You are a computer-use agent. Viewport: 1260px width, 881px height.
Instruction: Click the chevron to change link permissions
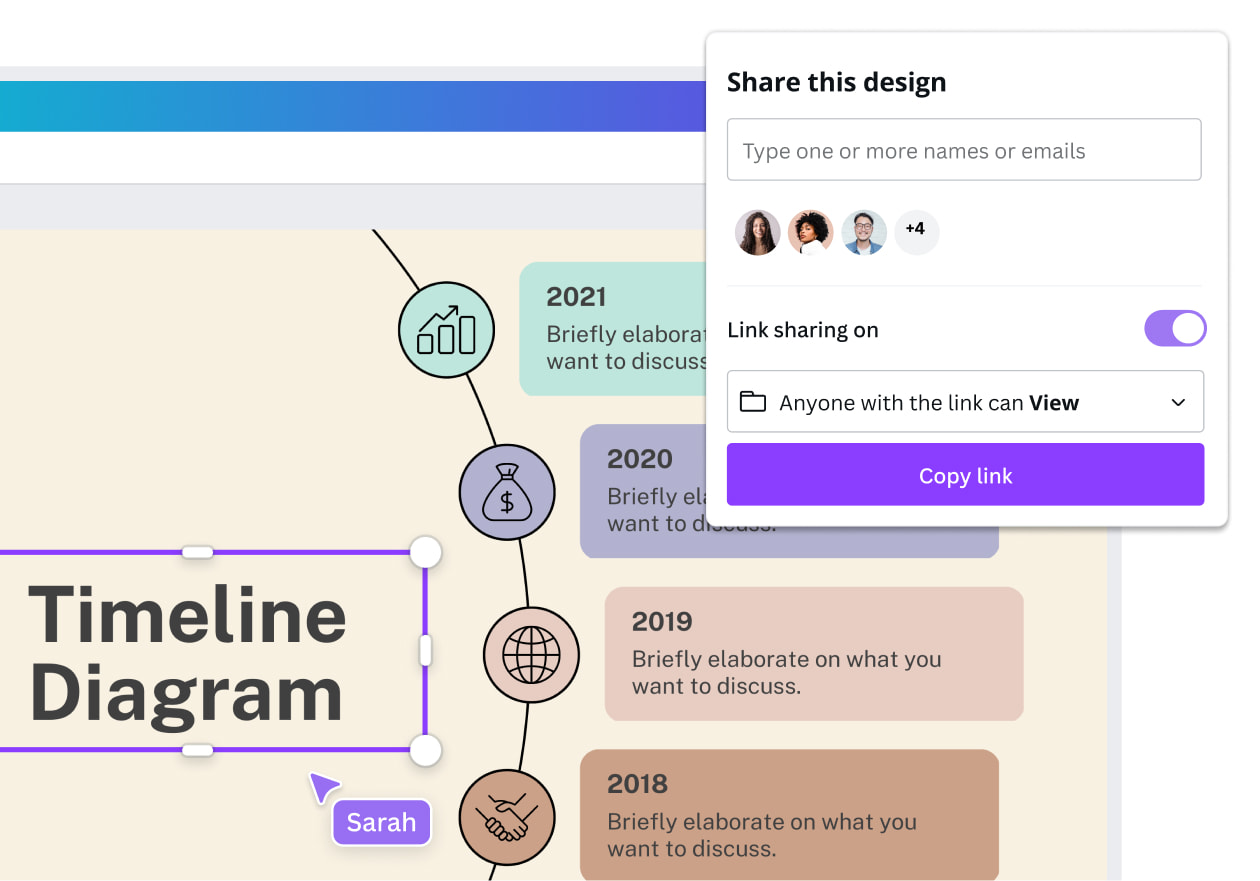1178,401
